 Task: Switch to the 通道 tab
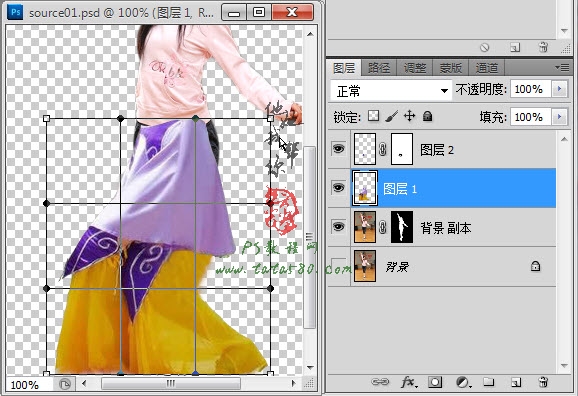pyautogui.click(x=486, y=68)
